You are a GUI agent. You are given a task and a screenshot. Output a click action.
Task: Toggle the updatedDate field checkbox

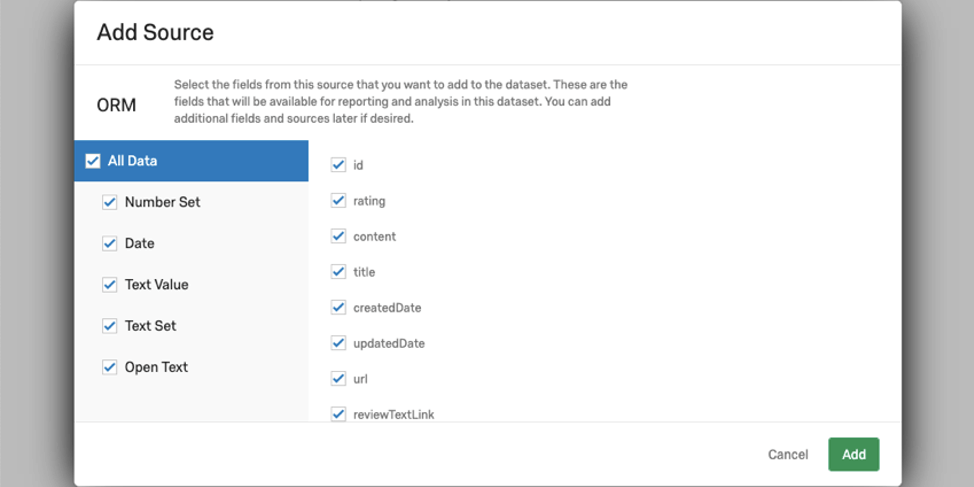point(338,343)
